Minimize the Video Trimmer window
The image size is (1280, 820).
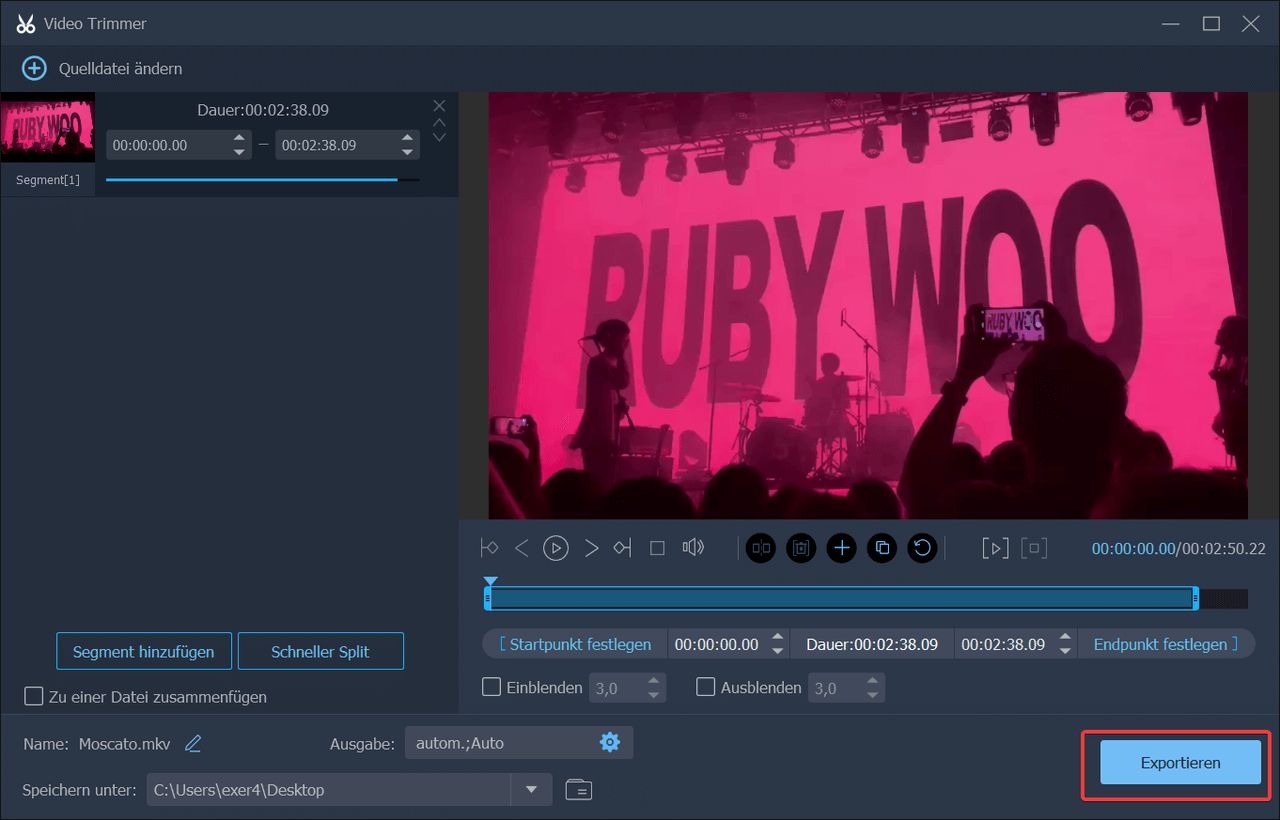tap(1171, 23)
